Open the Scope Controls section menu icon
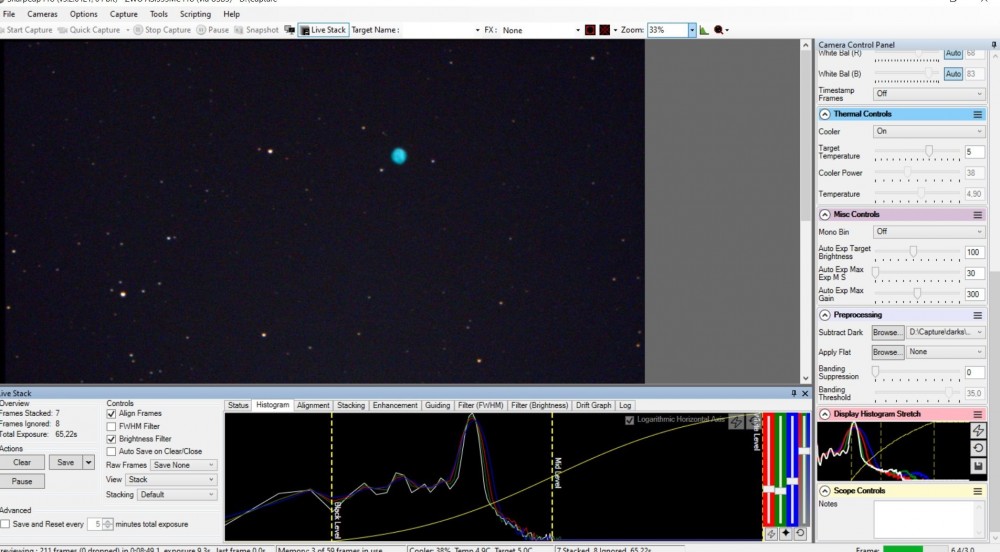Viewport: 1000px width, 552px height. tap(977, 491)
